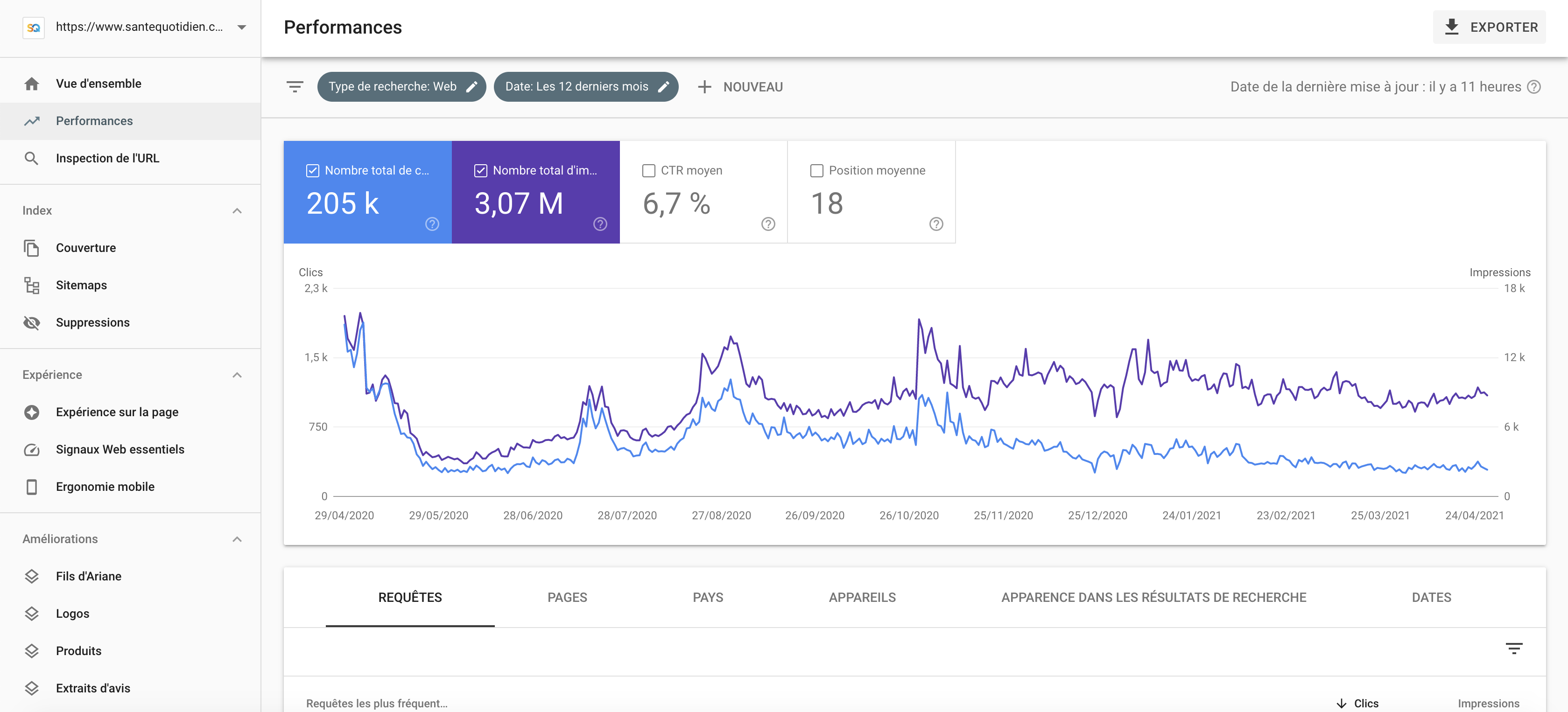
Task: Uncheck the Nombre total de clics checkbox
Action: tap(312, 170)
